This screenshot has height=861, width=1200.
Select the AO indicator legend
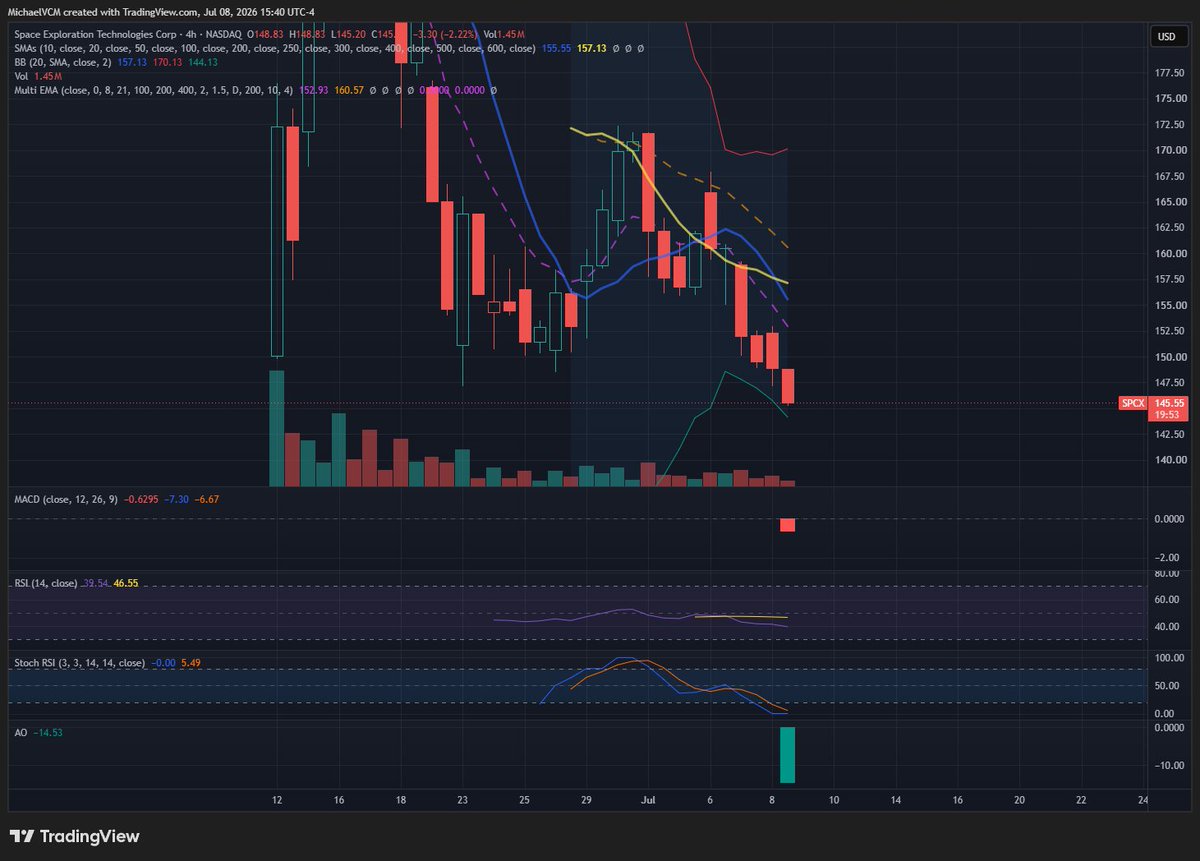(x=21, y=732)
